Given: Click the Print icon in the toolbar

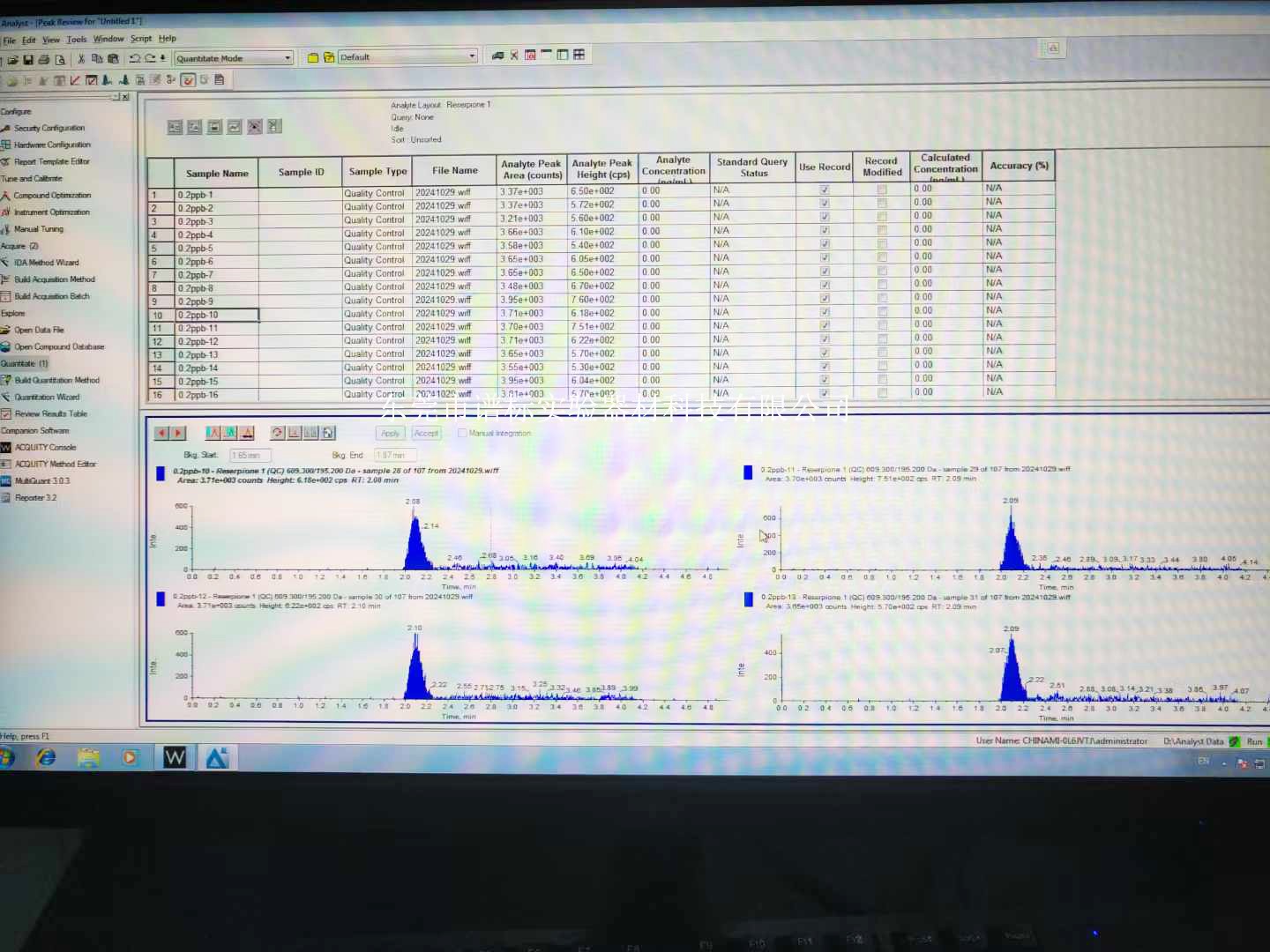Looking at the screenshot, I should (44, 60).
